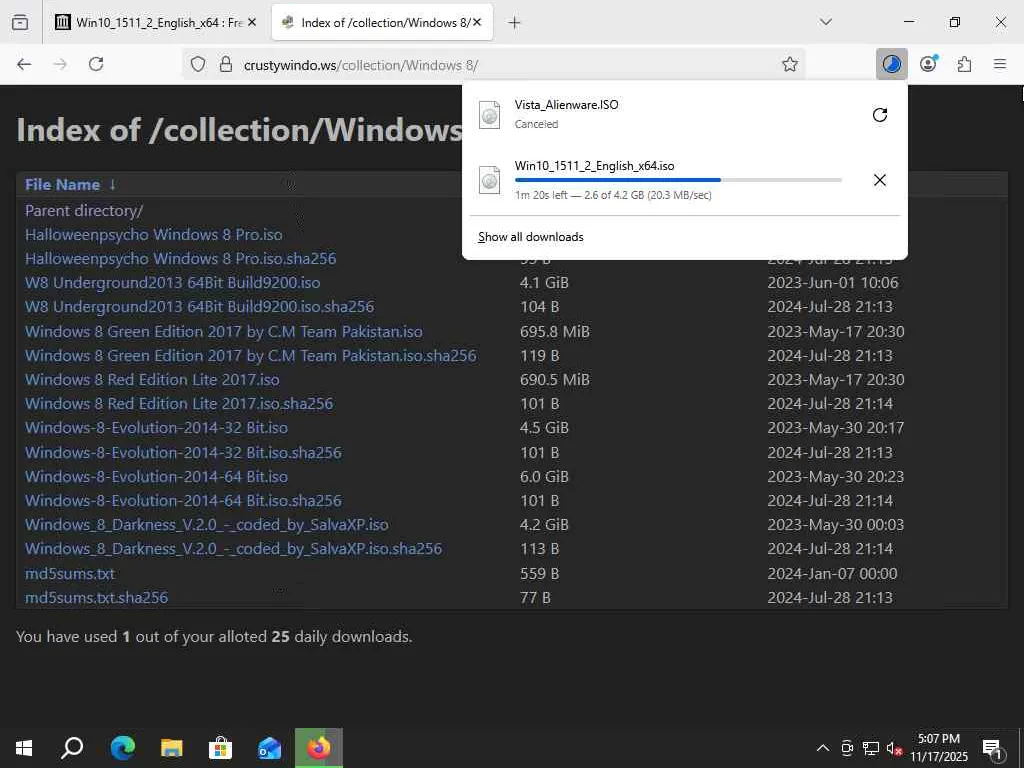Open W8 Underground2013 64Bit Build9200.iso.sha256

199,306
